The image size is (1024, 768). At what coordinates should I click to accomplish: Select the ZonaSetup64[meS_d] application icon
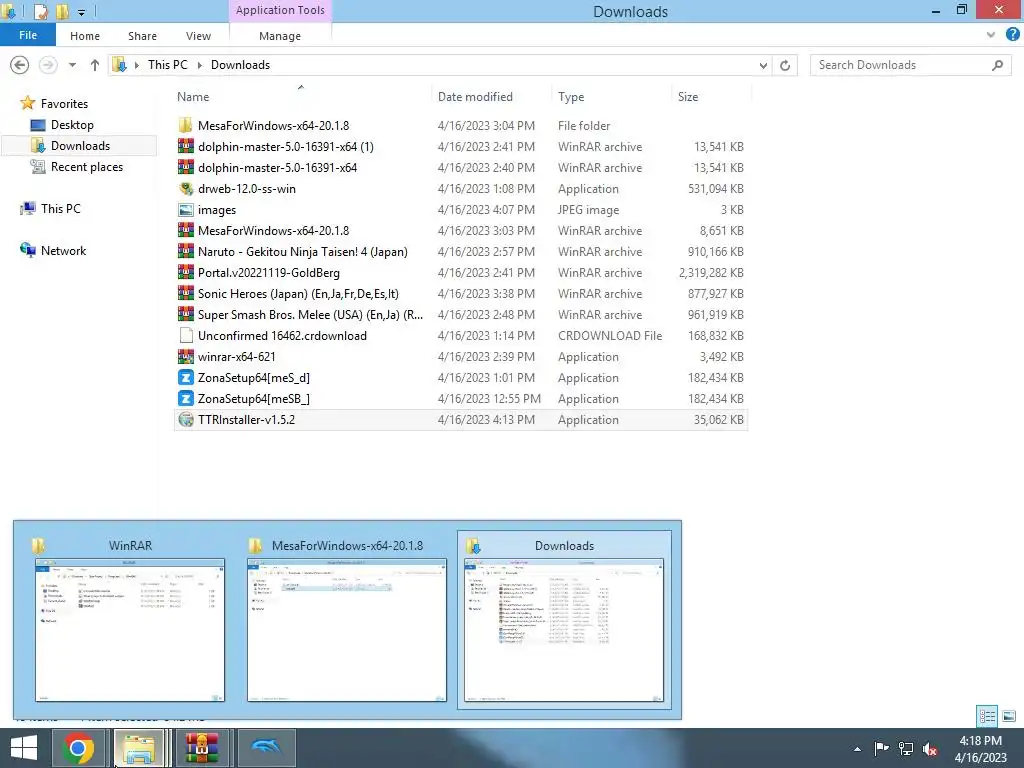[x=186, y=377]
